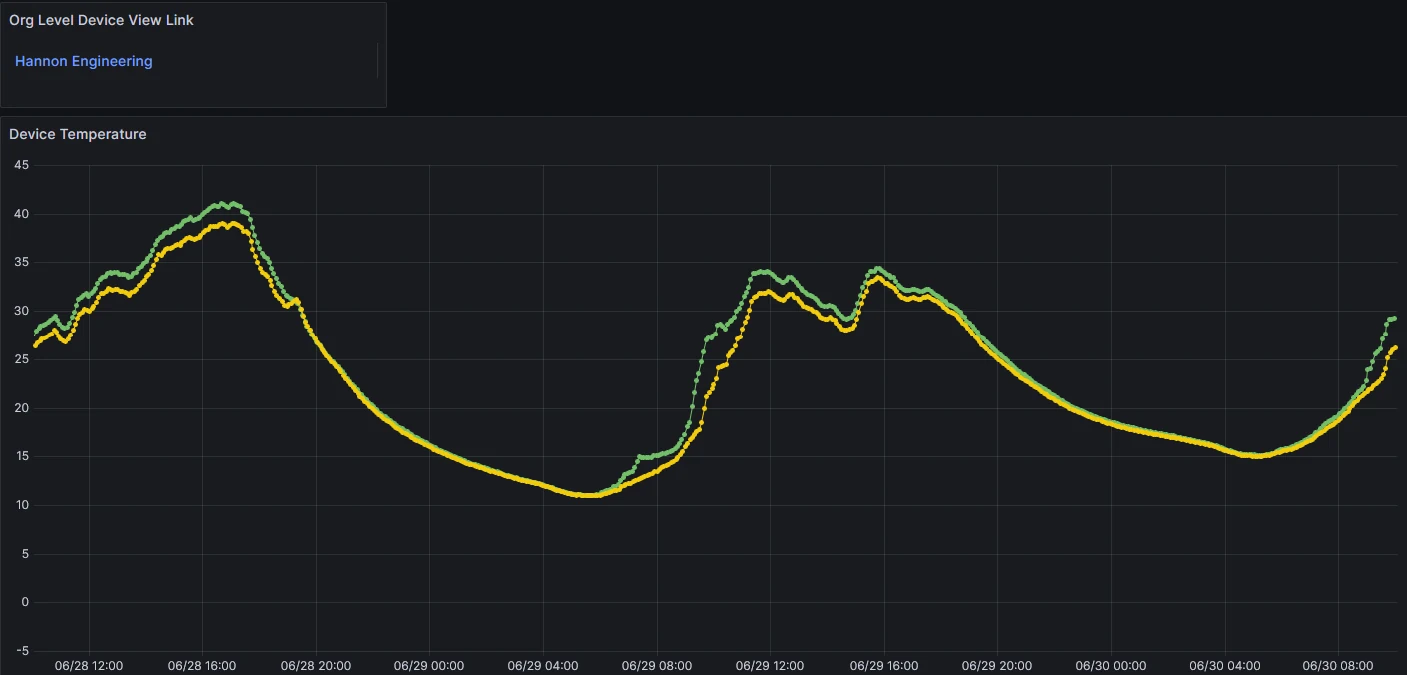Click the 06/28 20:00 time axis label
The image size is (1407, 675).
(315, 665)
